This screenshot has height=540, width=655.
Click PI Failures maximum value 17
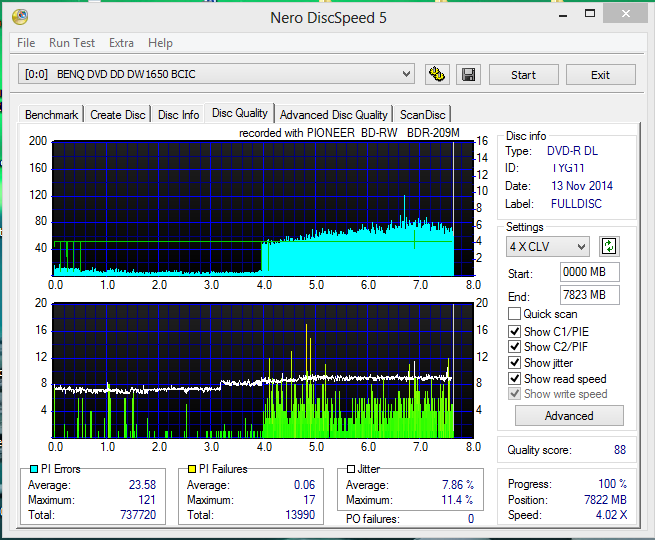(x=309, y=499)
